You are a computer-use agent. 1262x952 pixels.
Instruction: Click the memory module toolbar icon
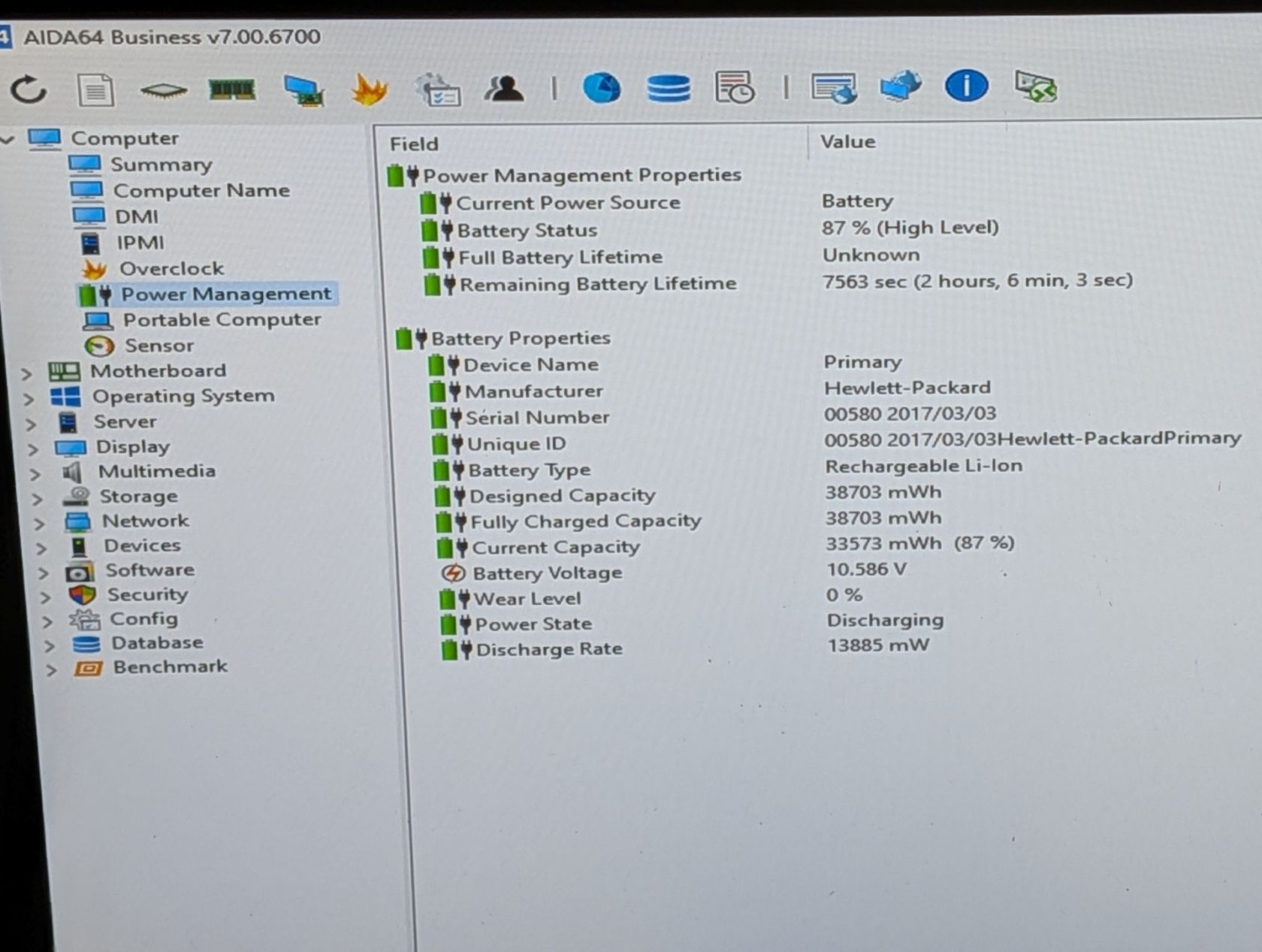[x=232, y=89]
